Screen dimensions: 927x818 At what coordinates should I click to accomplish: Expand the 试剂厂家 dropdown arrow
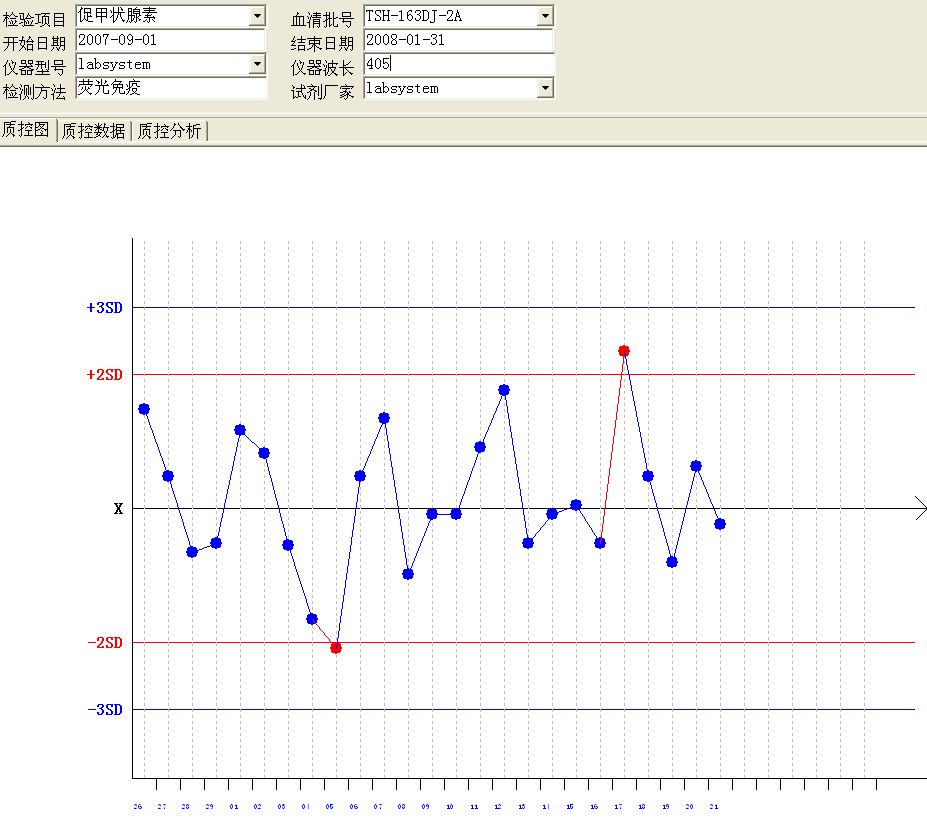point(544,88)
